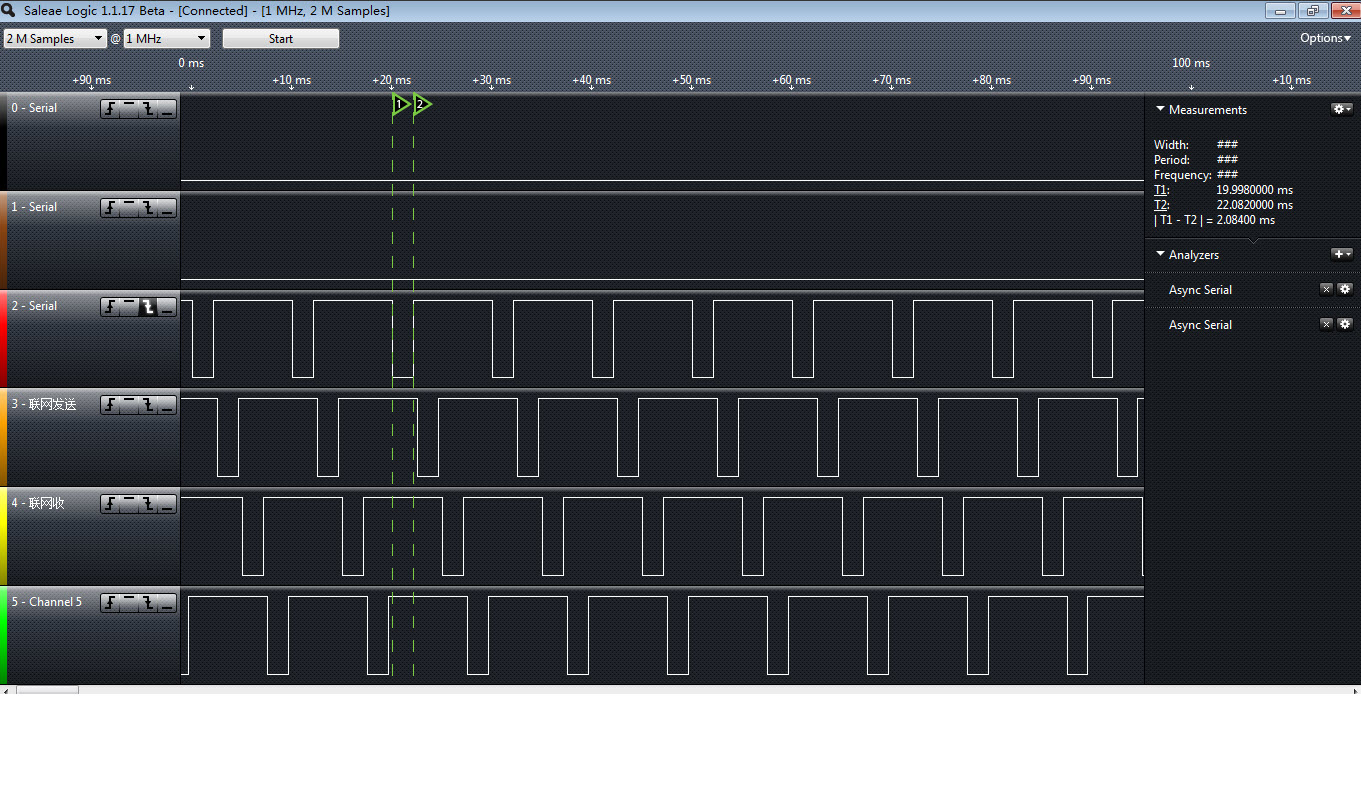Set rising edge trigger on channel 1 - Serial
1361x800 pixels.
109,208
